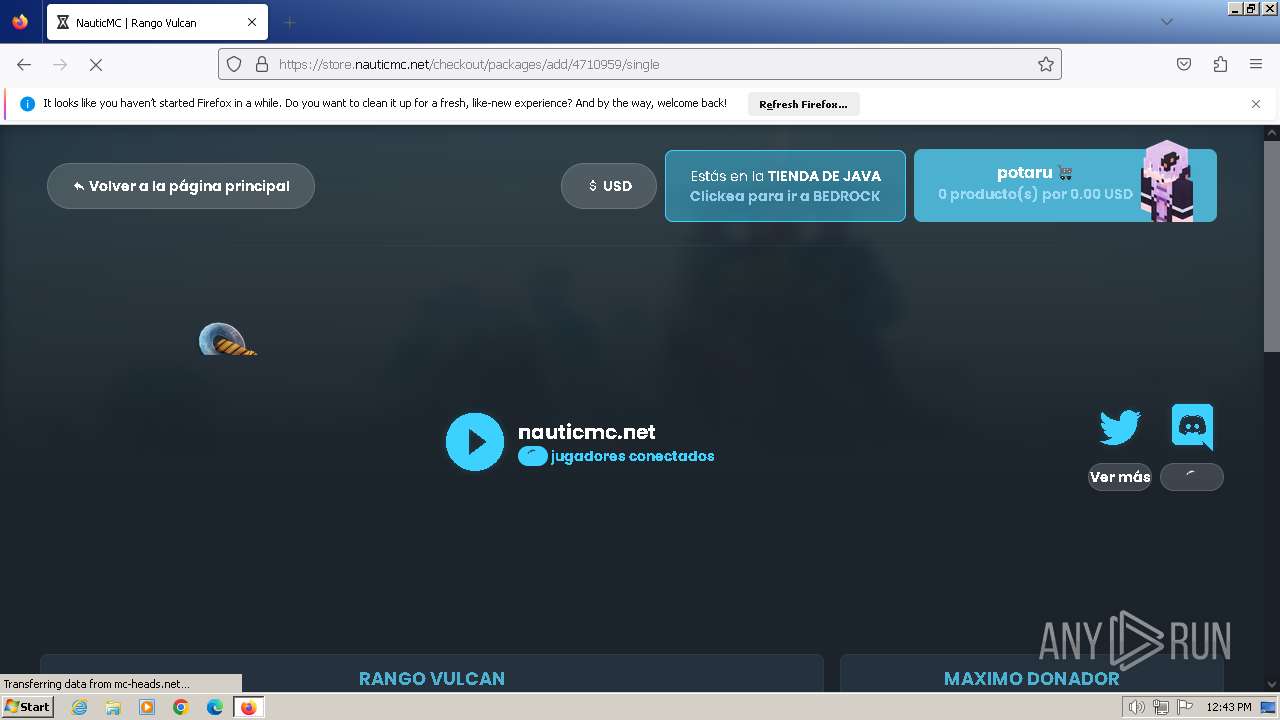Image resolution: width=1280 pixels, height=720 pixels.
Task: Open the Save to Pocket icon
Action: [x=1184, y=64]
